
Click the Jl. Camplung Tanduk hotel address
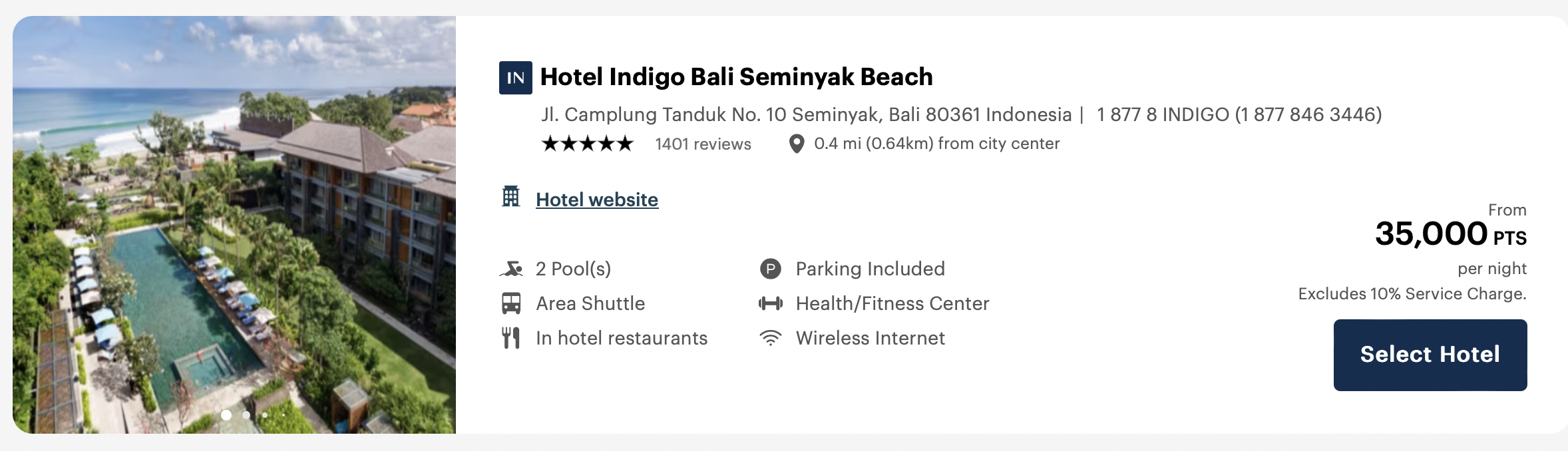[806, 114]
